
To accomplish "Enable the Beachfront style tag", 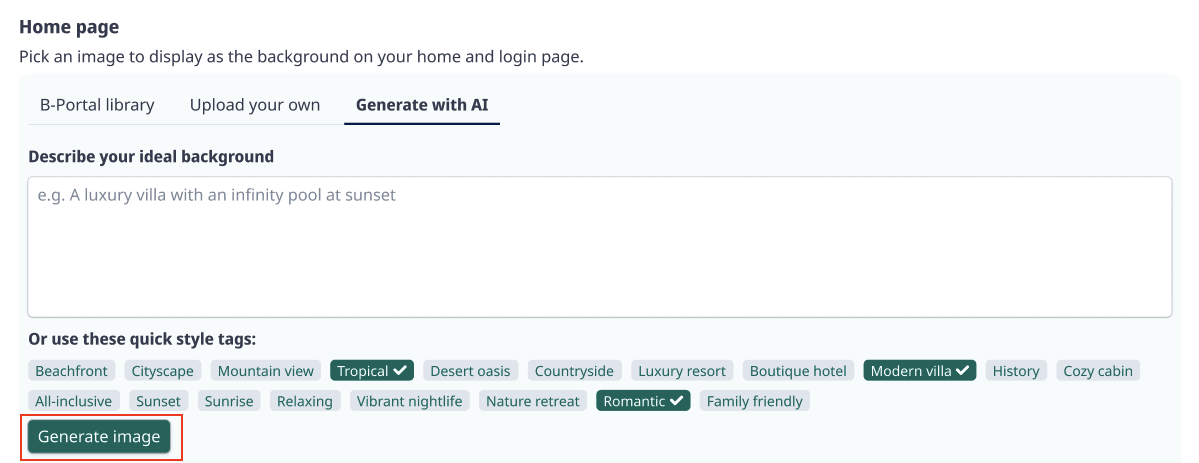I will [72, 371].
